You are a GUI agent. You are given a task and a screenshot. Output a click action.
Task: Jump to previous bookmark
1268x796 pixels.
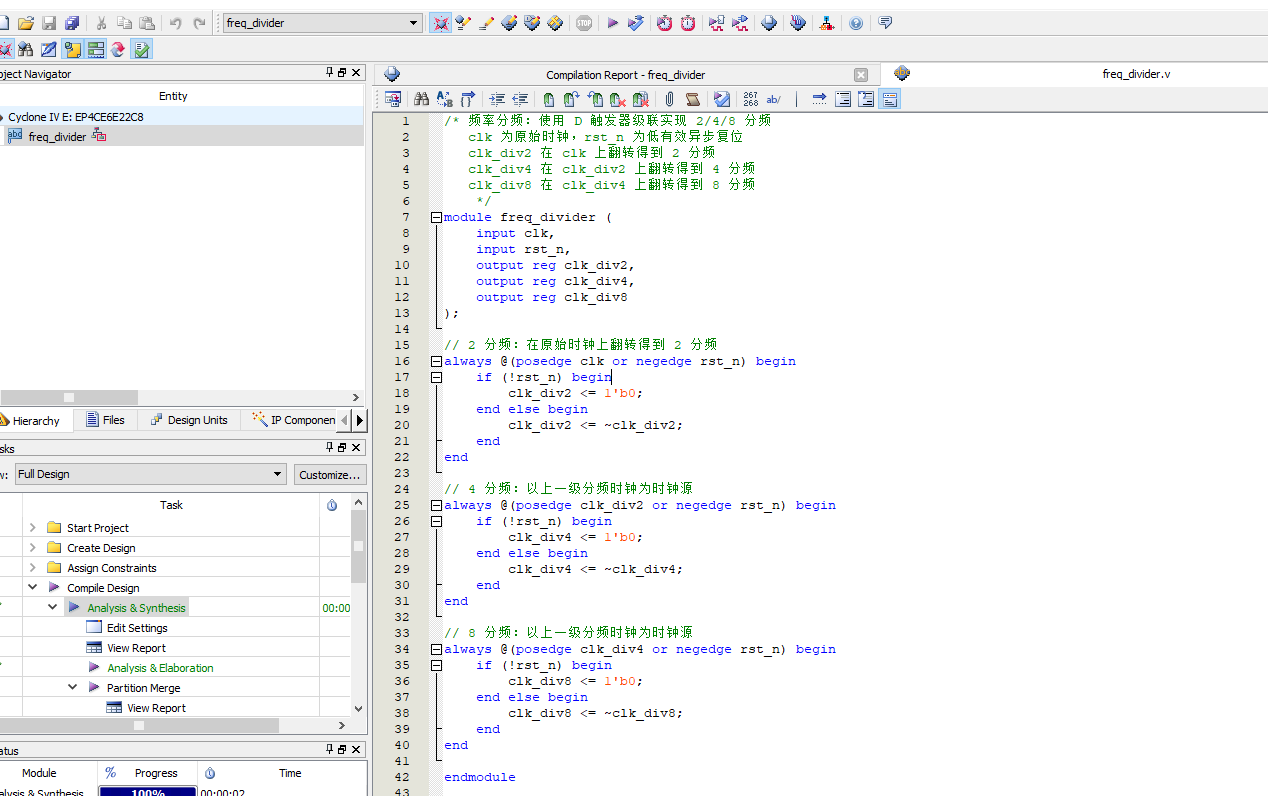595,99
